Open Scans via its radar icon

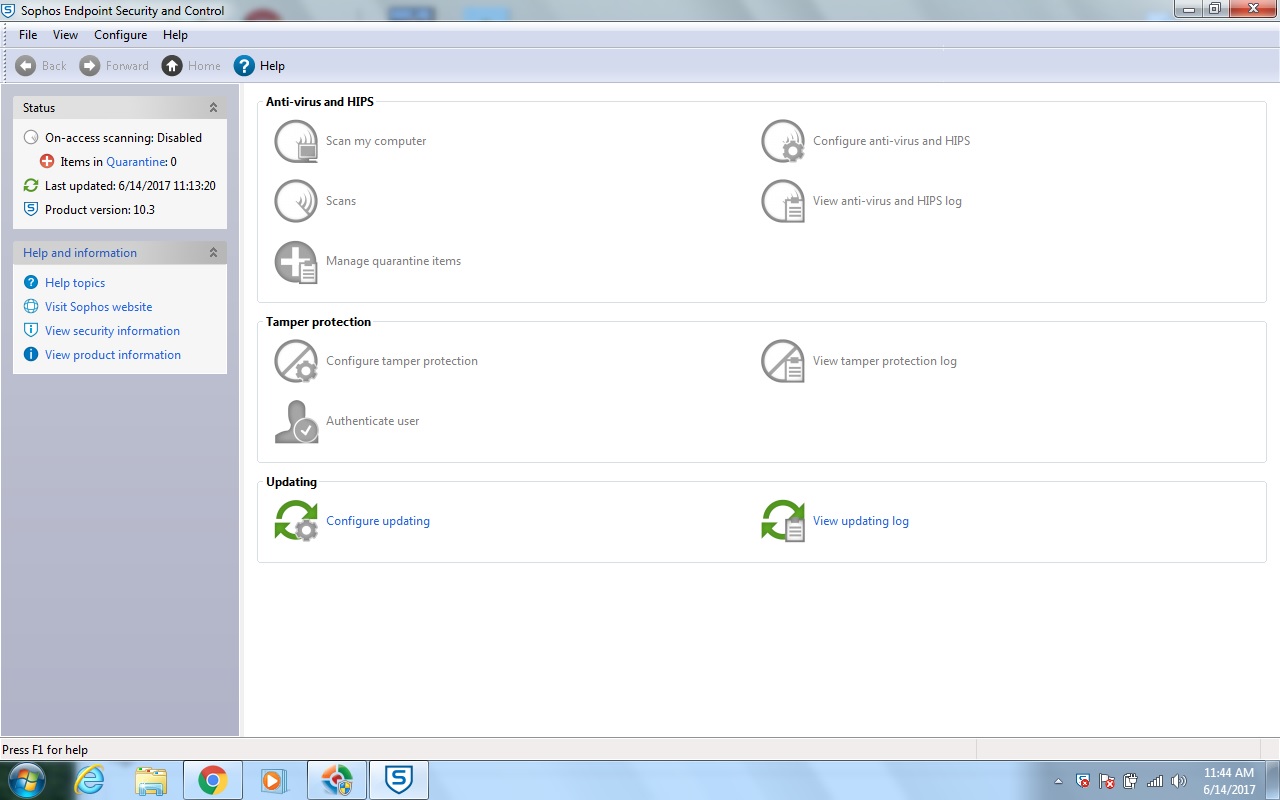click(x=296, y=201)
